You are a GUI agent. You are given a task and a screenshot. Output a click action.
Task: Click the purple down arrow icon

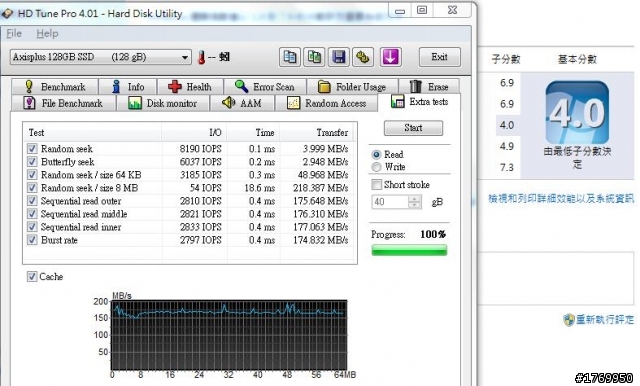click(x=391, y=57)
